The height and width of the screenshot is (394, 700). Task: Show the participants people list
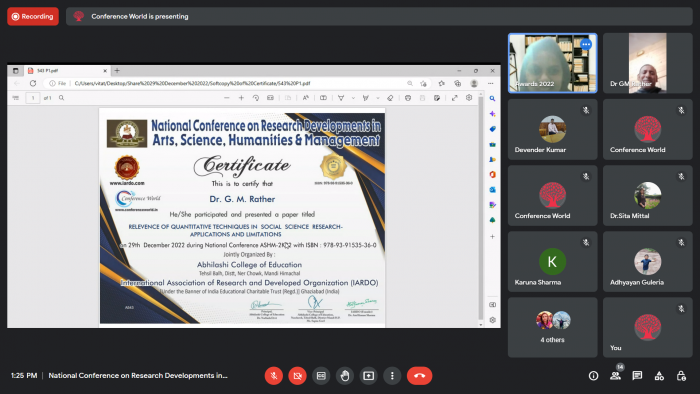point(616,376)
